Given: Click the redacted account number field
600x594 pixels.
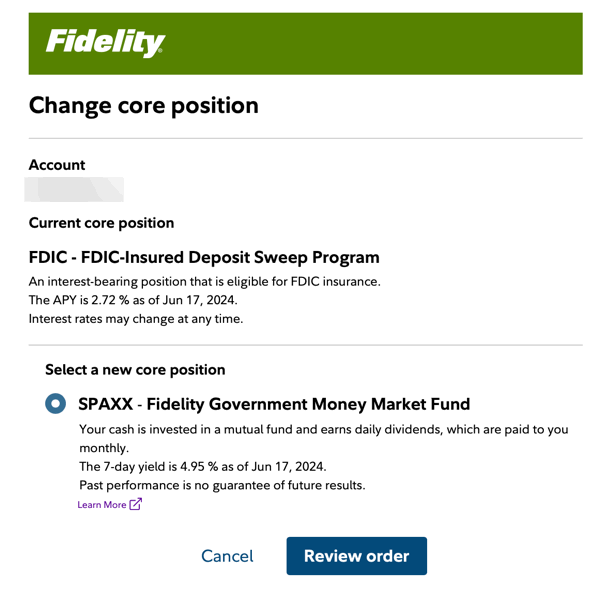Looking at the screenshot, I should pos(75,189).
